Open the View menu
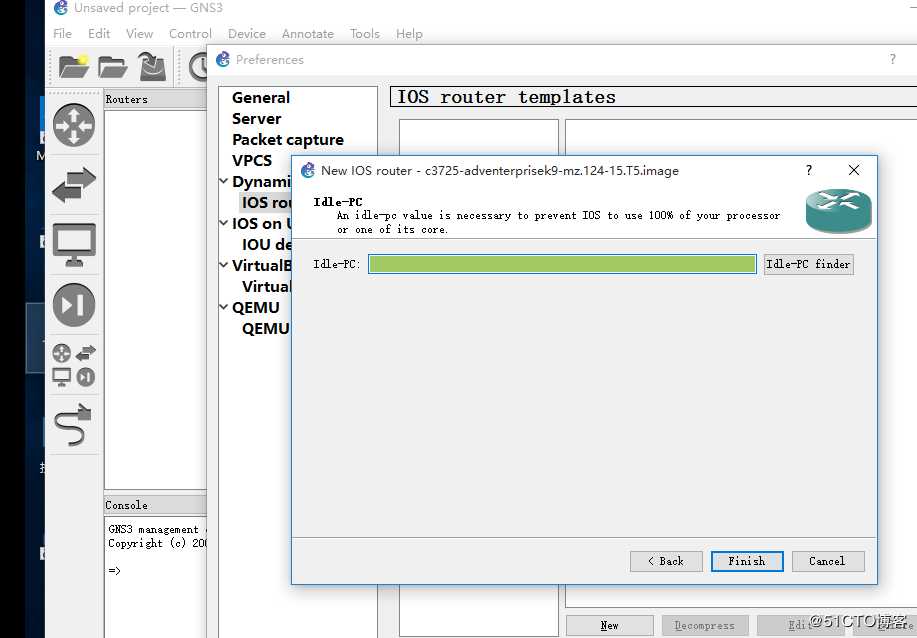Image resolution: width=917 pixels, height=638 pixels. tap(139, 34)
